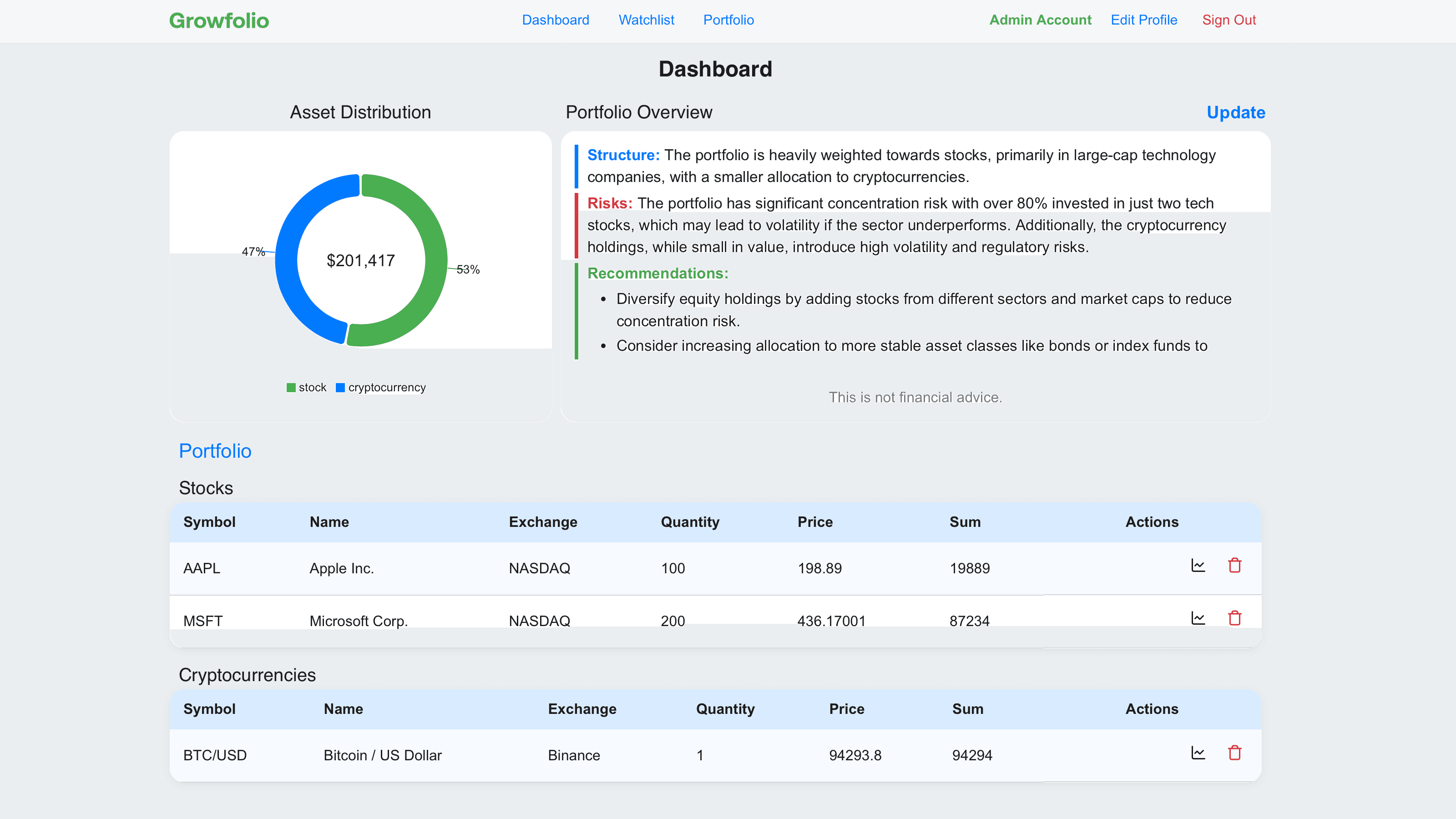Delete Bitcoin / US Dollar holding
1456x819 pixels.
[1234, 753]
